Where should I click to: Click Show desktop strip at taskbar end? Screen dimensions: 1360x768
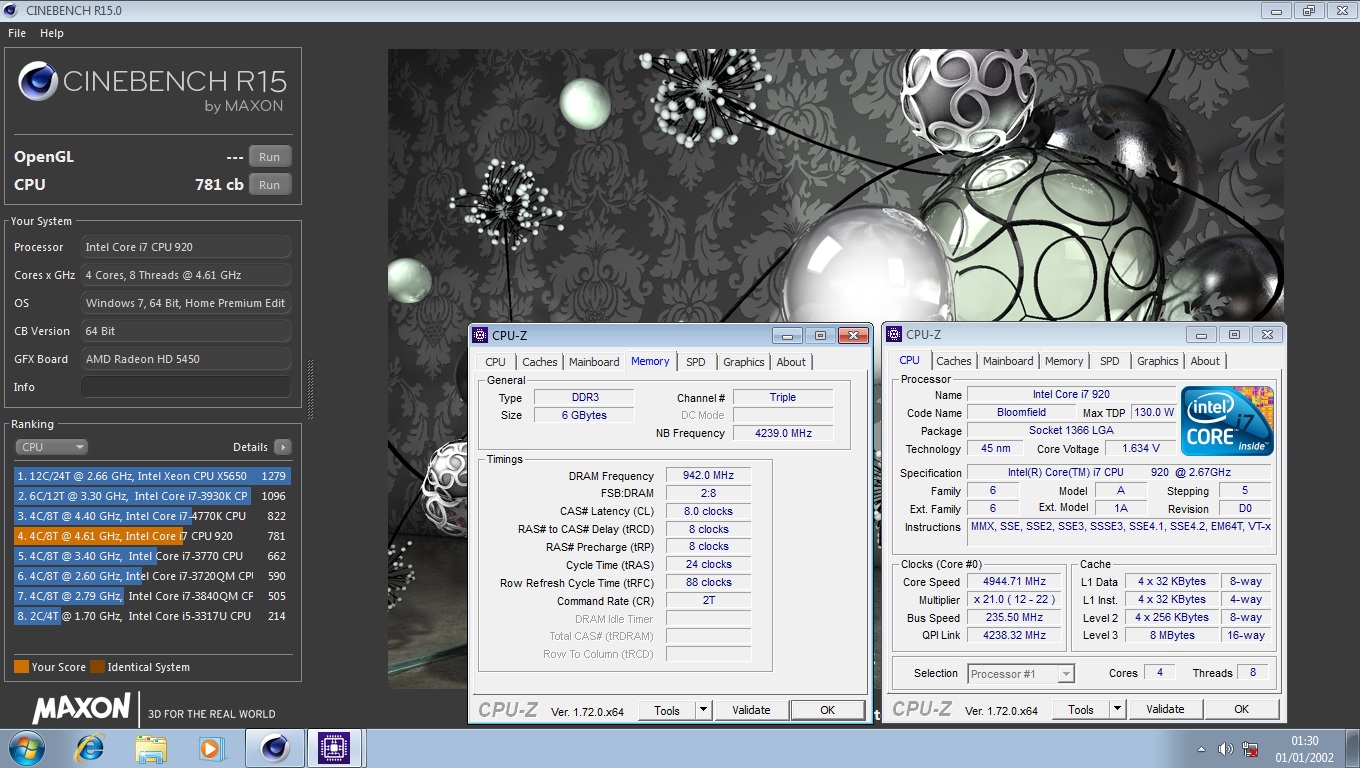tap(1352, 749)
